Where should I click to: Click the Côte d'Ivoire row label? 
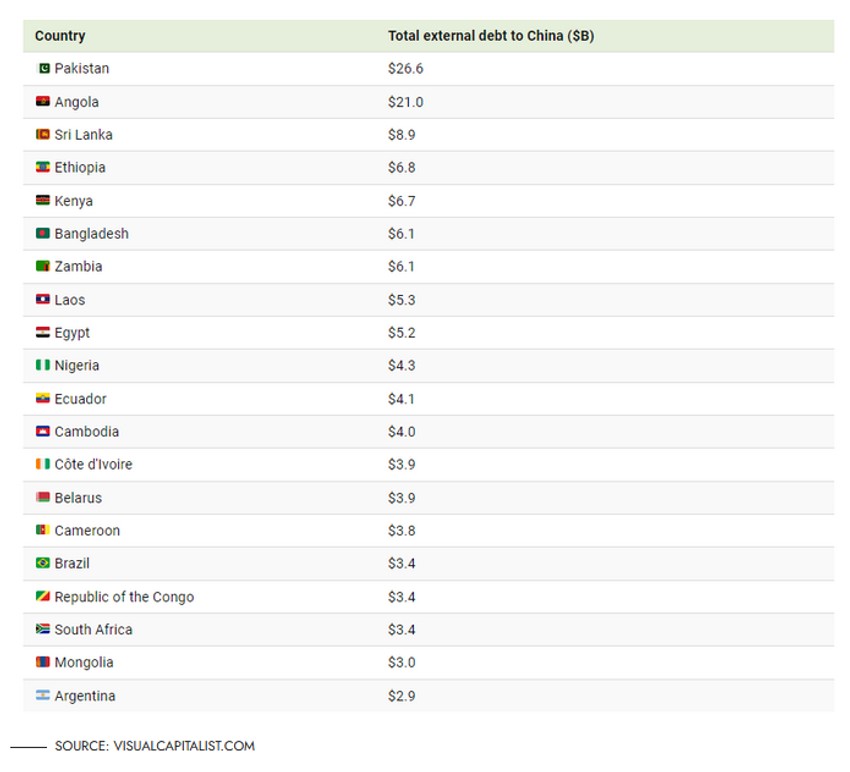coord(93,464)
